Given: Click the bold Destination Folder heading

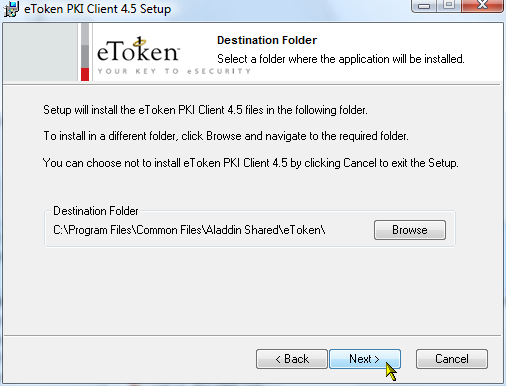Looking at the screenshot, I should click(x=267, y=40).
